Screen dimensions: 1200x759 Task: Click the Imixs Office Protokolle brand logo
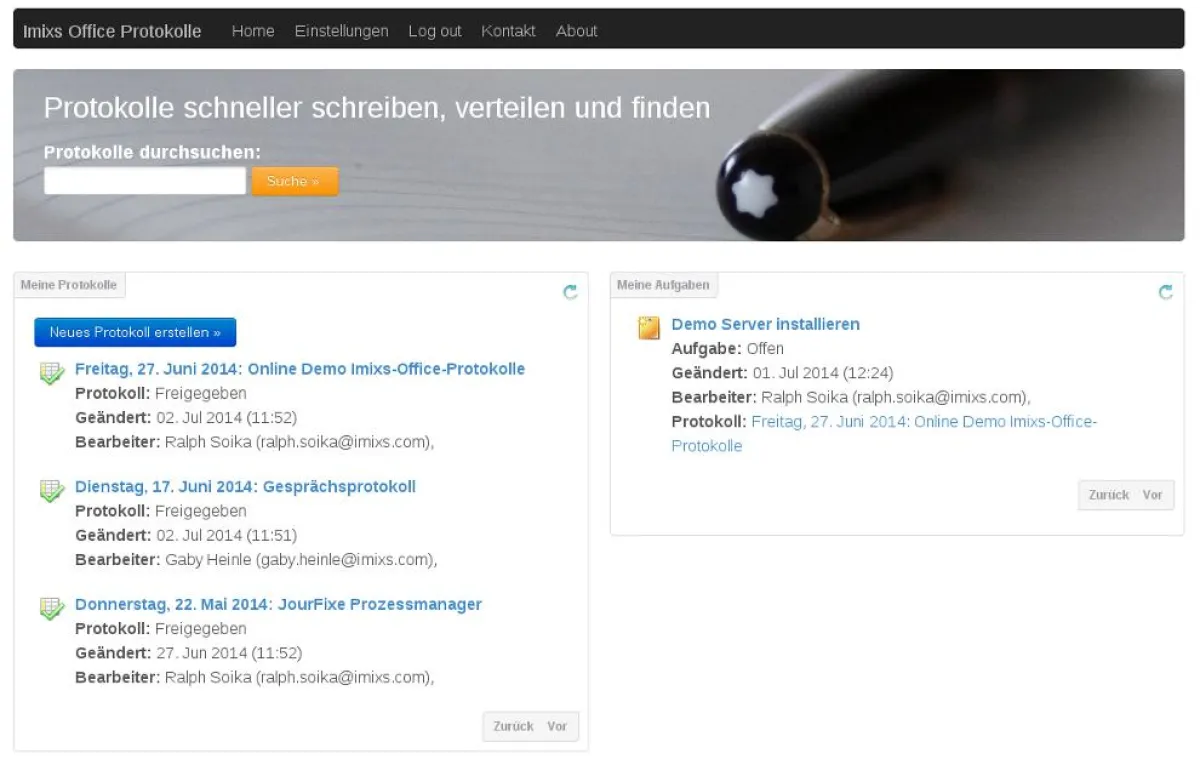(110, 31)
